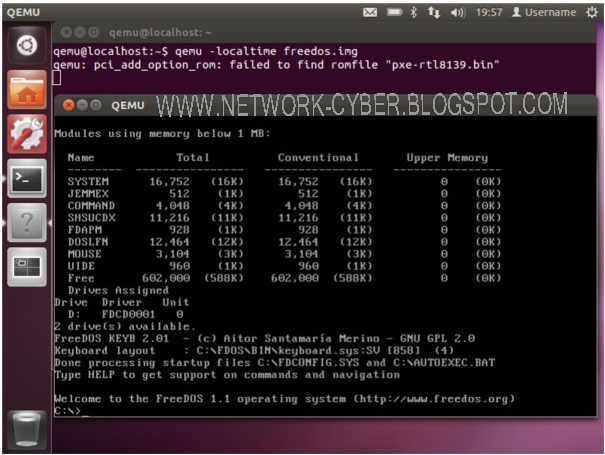Minimize the qemu@localhost terminal window
This screenshot has height=455, width=605.
[80, 32]
